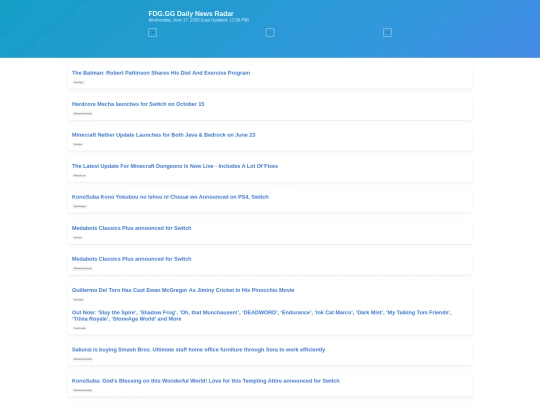The width and height of the screenshot is (540, 405).
Task: Click the source tag under Guillermo Del Toro headline
Action: (x=79, y=299)
